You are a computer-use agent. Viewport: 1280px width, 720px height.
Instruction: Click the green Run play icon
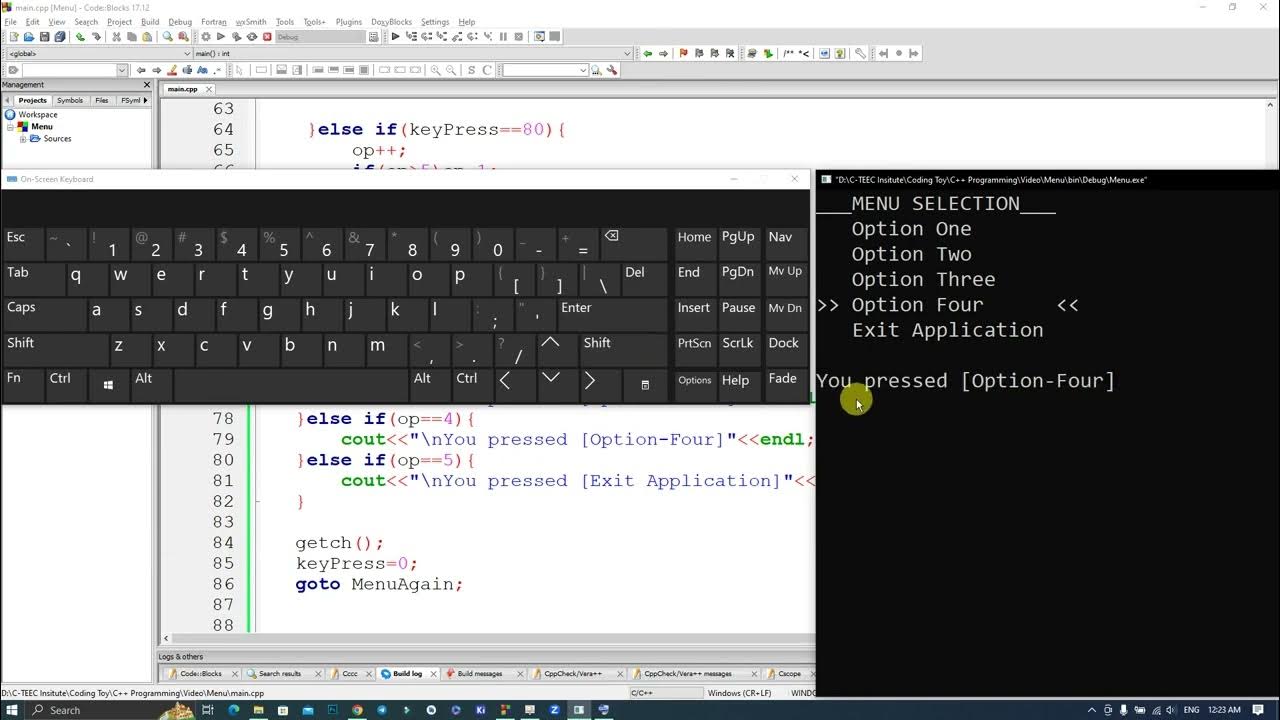(221, 36)
